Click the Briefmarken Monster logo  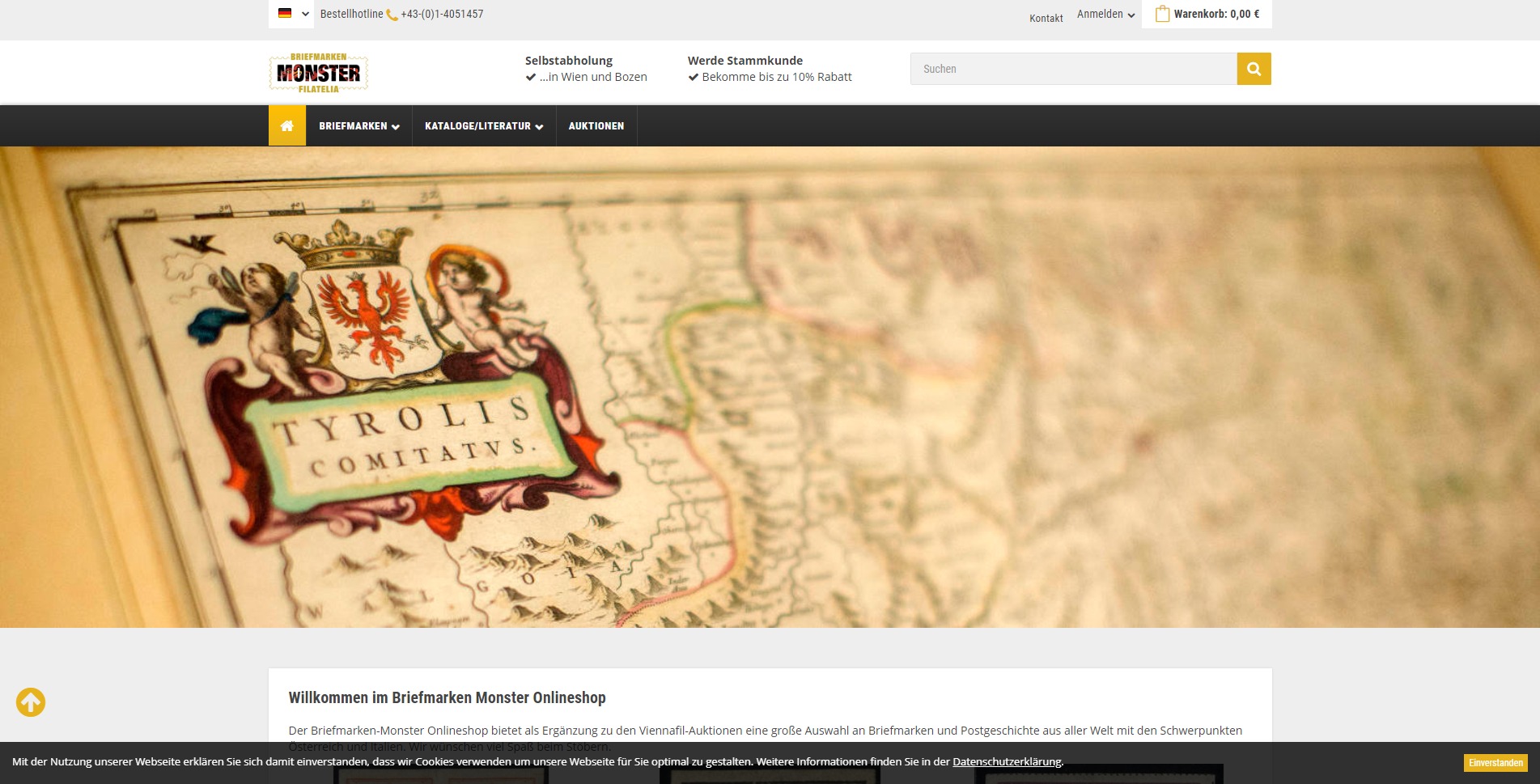coord(318,72)
